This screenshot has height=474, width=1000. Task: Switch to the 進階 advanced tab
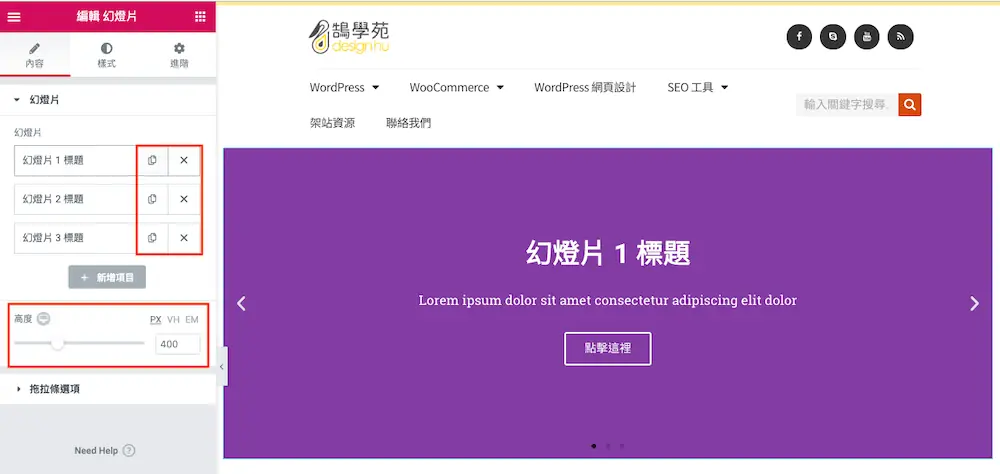click(179, 56)
